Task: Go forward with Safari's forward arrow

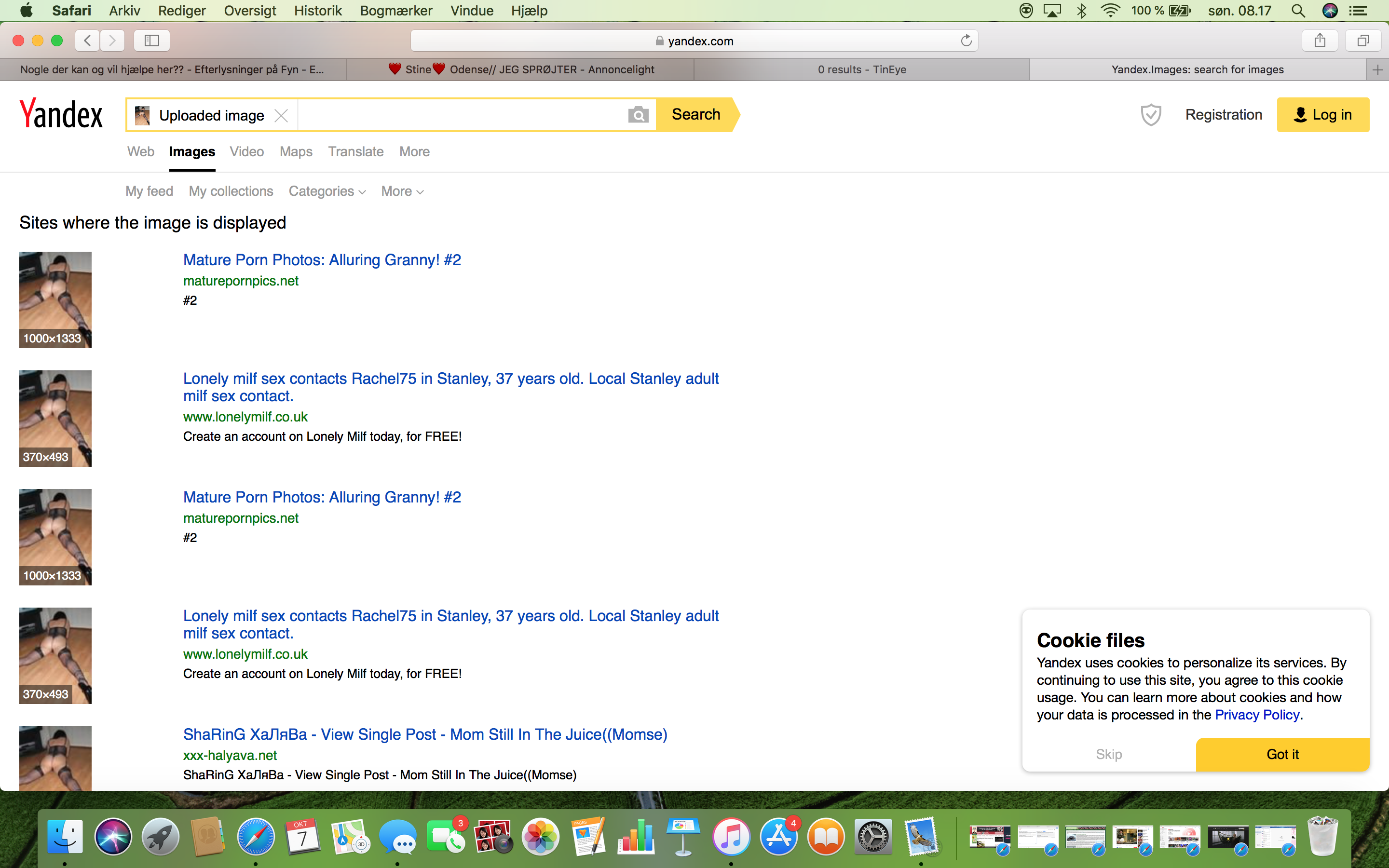Action: pyautogui.click(x=112, y=40)
